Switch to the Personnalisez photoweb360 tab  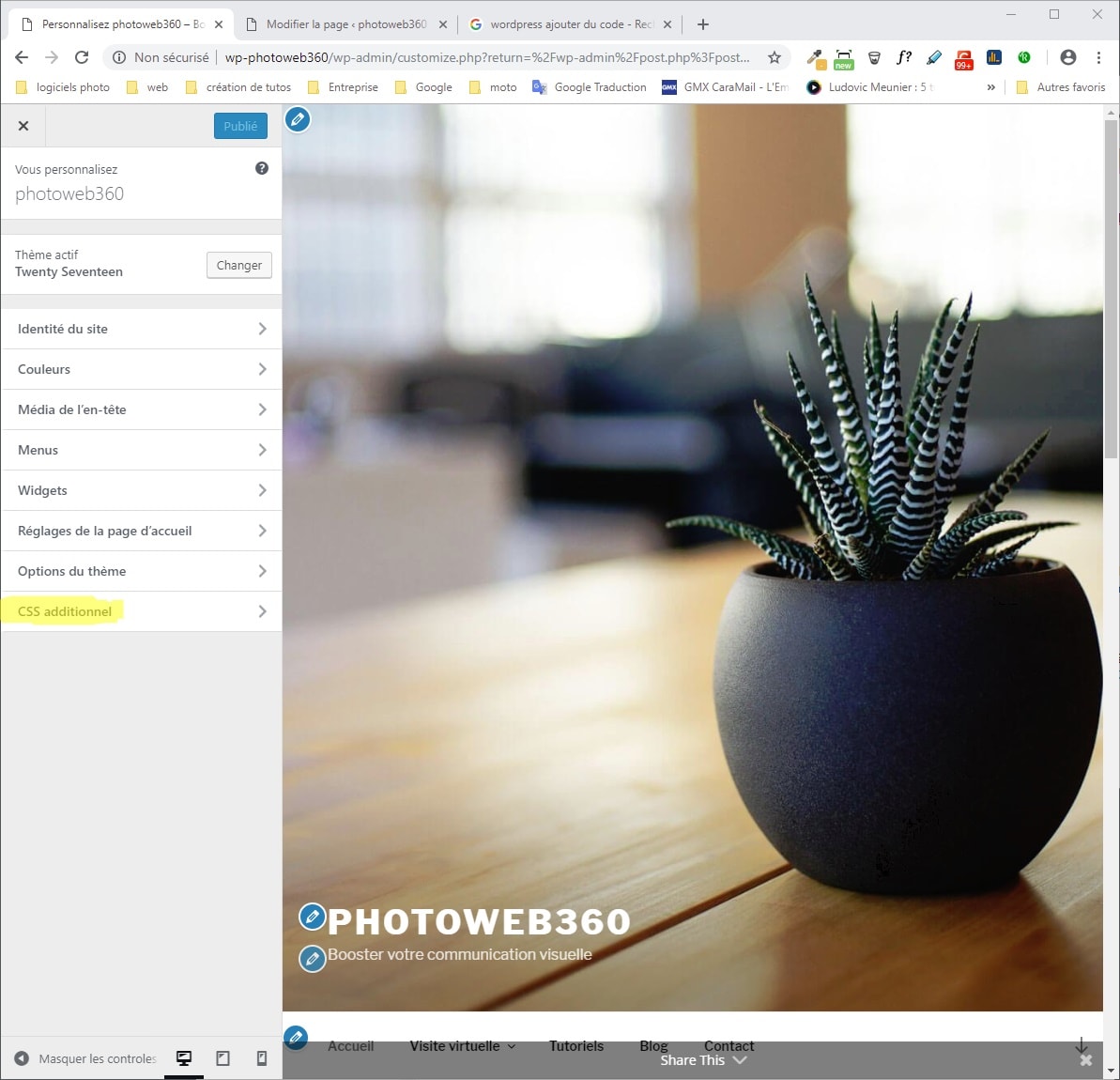tap(123, 24)
